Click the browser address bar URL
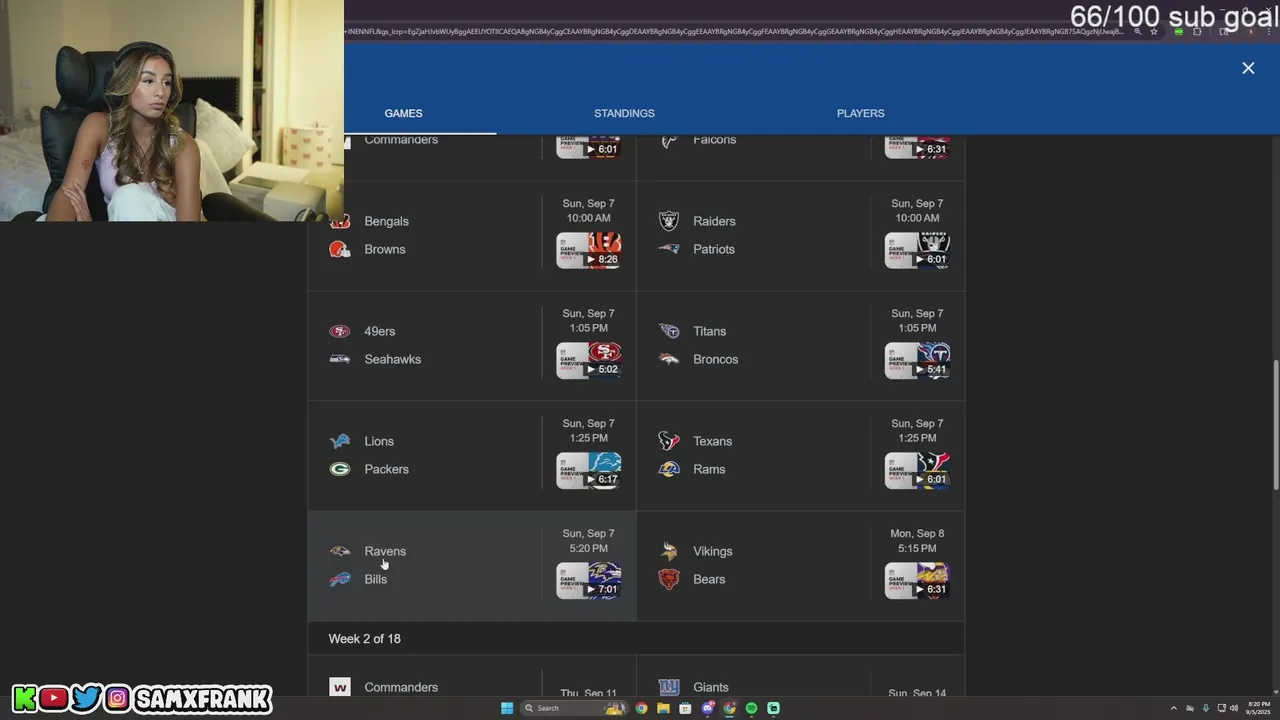This screenshot has height=720, width=1280. point(735,31)
